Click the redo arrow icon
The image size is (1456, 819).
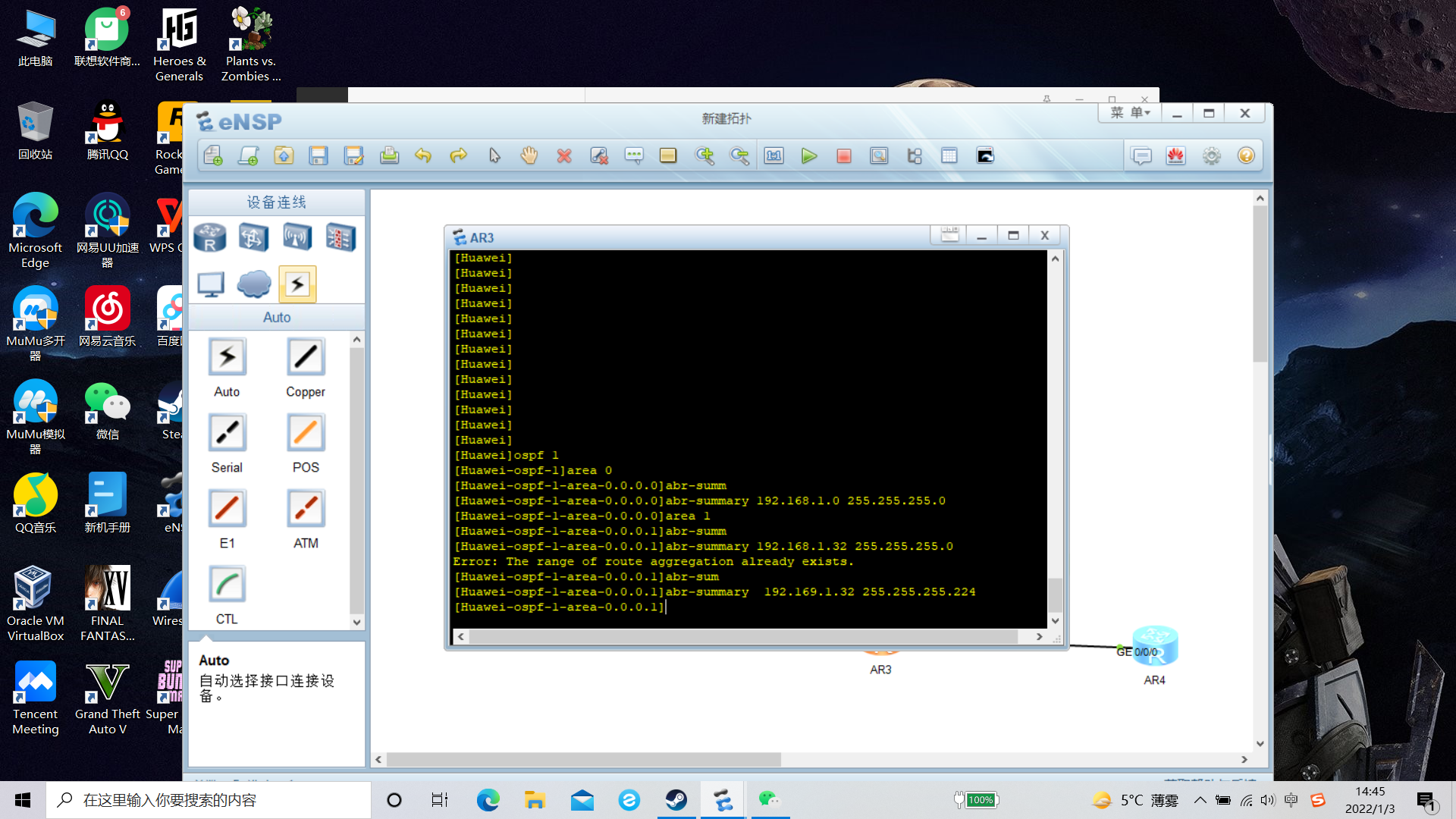pos(458,155)
